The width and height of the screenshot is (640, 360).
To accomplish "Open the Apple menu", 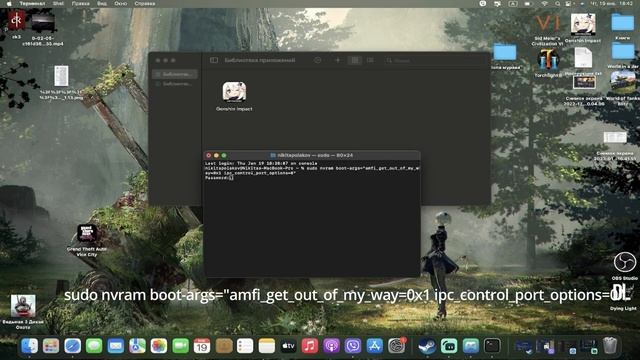I will [9, 3].
